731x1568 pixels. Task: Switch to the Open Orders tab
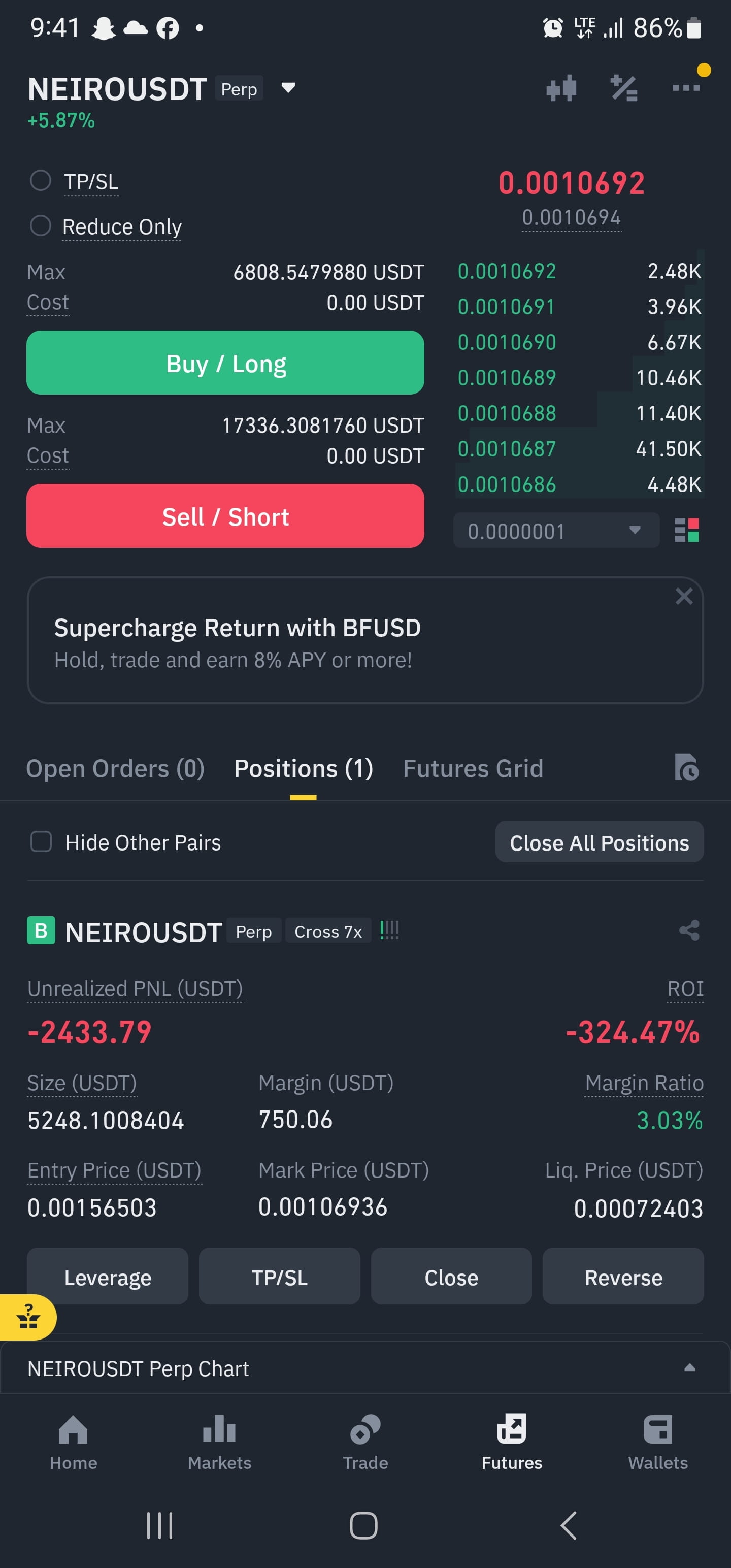[x=115, y=768]
